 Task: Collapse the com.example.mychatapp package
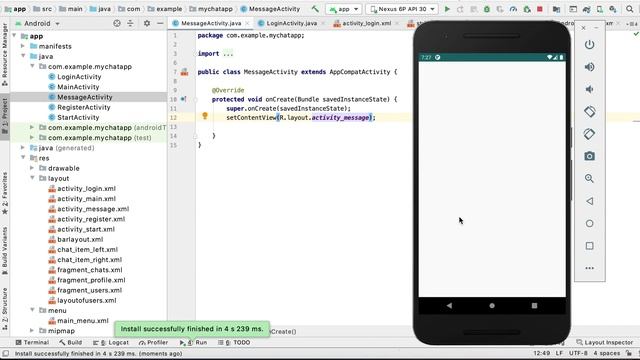32,66
